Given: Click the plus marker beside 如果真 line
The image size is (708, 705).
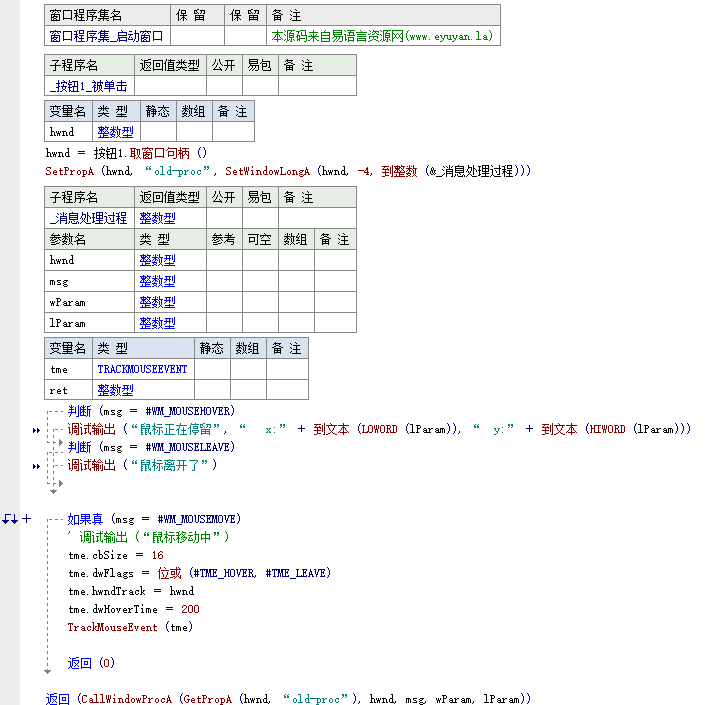Looking at the screenshot, I should pos(27,518).
